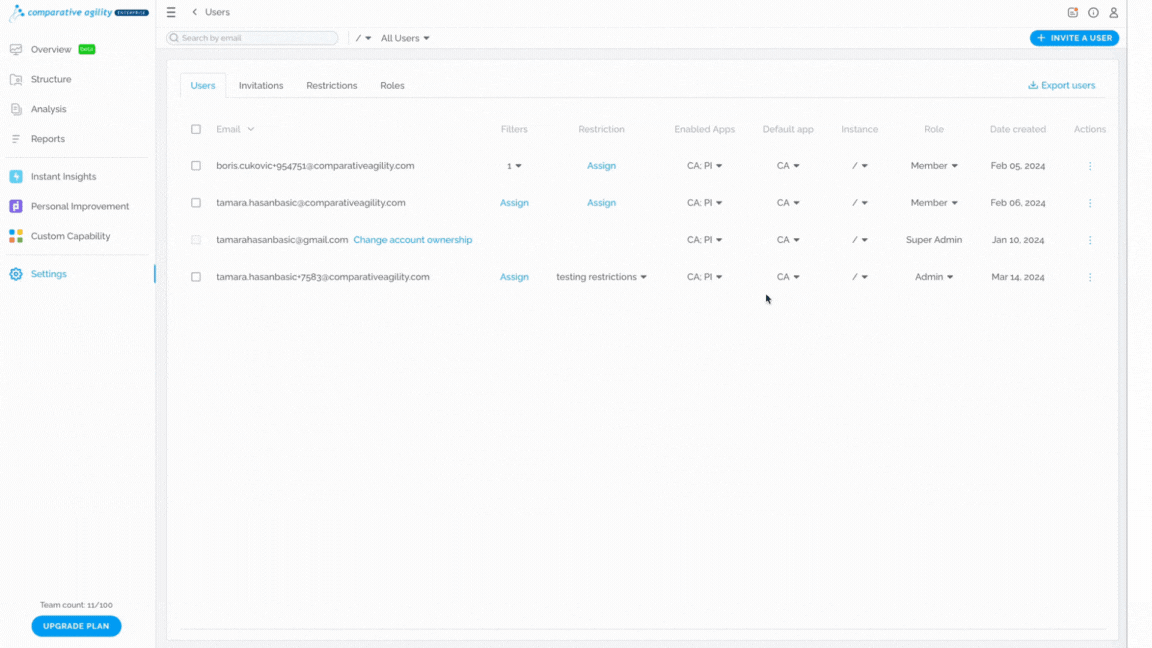The image size is (1152, 648).
Task: Open Personal Improvement purple icon
Action: pyautogui.click(x=15, y=206)
